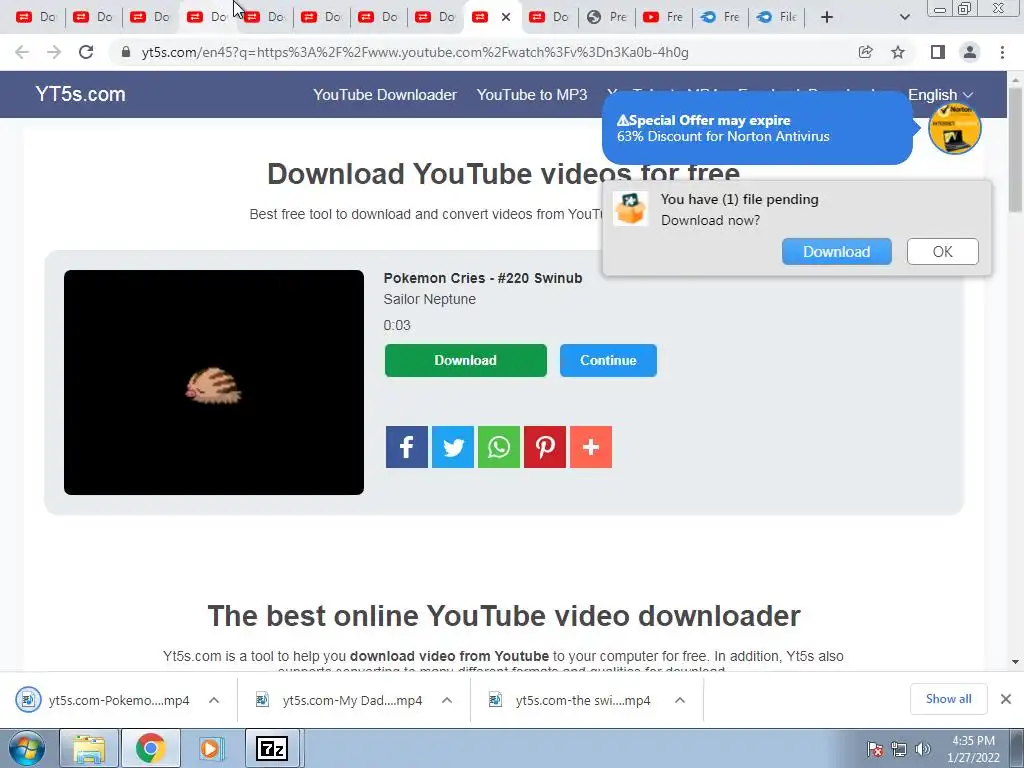1024x768 pixels.
Task: Open the tab search dropdown arrow
Action: point(904,17)
